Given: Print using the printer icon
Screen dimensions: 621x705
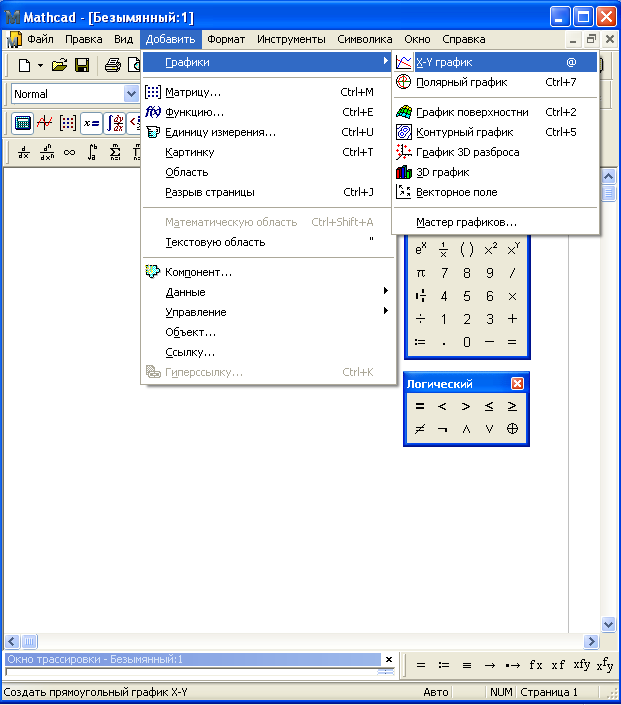Looking at the screenshot, I should tap(112, 66).
